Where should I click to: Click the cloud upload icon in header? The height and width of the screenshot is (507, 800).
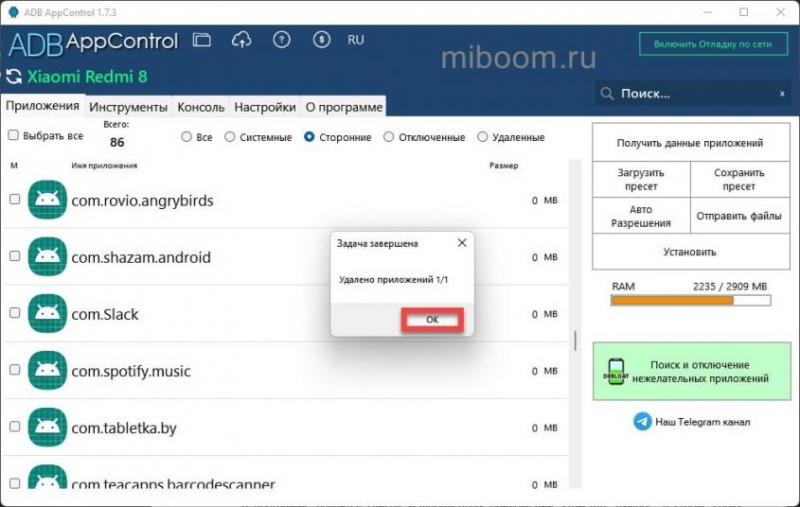(241, 40)
